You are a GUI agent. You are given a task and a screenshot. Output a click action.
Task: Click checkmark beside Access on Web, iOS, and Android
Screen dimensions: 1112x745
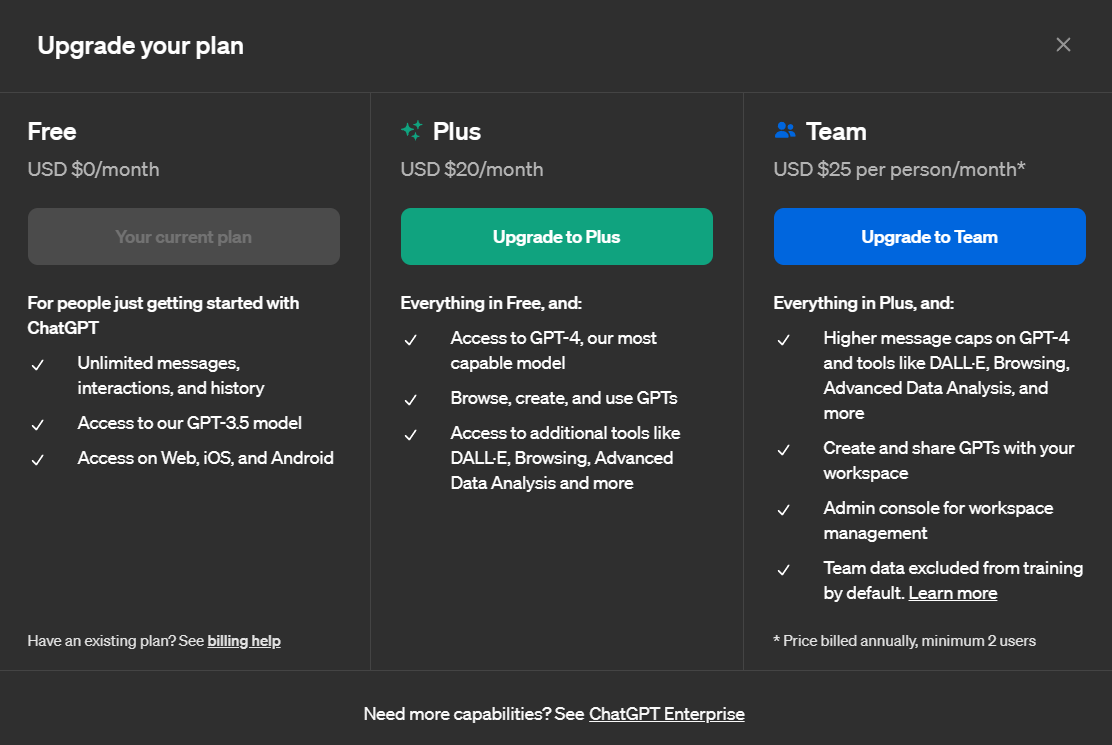click(x=38, y=460)
